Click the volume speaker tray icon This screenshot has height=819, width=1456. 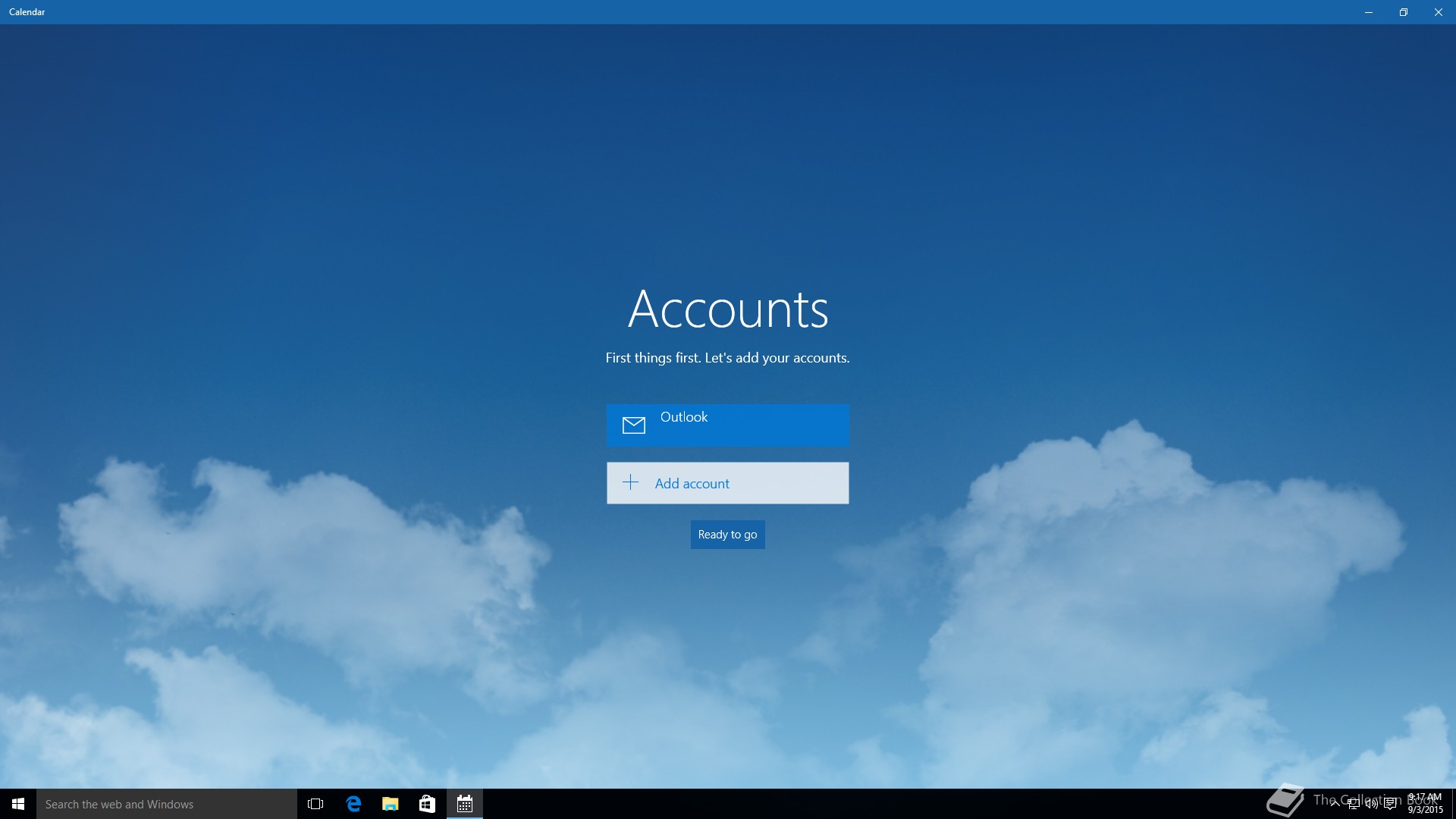(1371, 804)
